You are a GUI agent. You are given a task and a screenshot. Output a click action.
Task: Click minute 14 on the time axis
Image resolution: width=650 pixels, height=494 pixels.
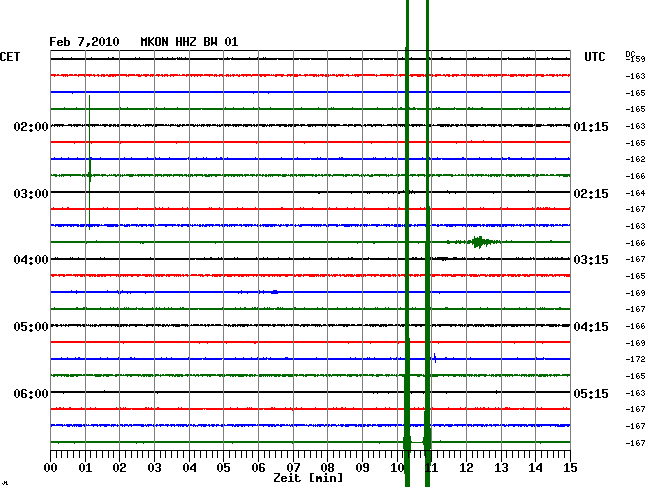click(x=536, y=467)
